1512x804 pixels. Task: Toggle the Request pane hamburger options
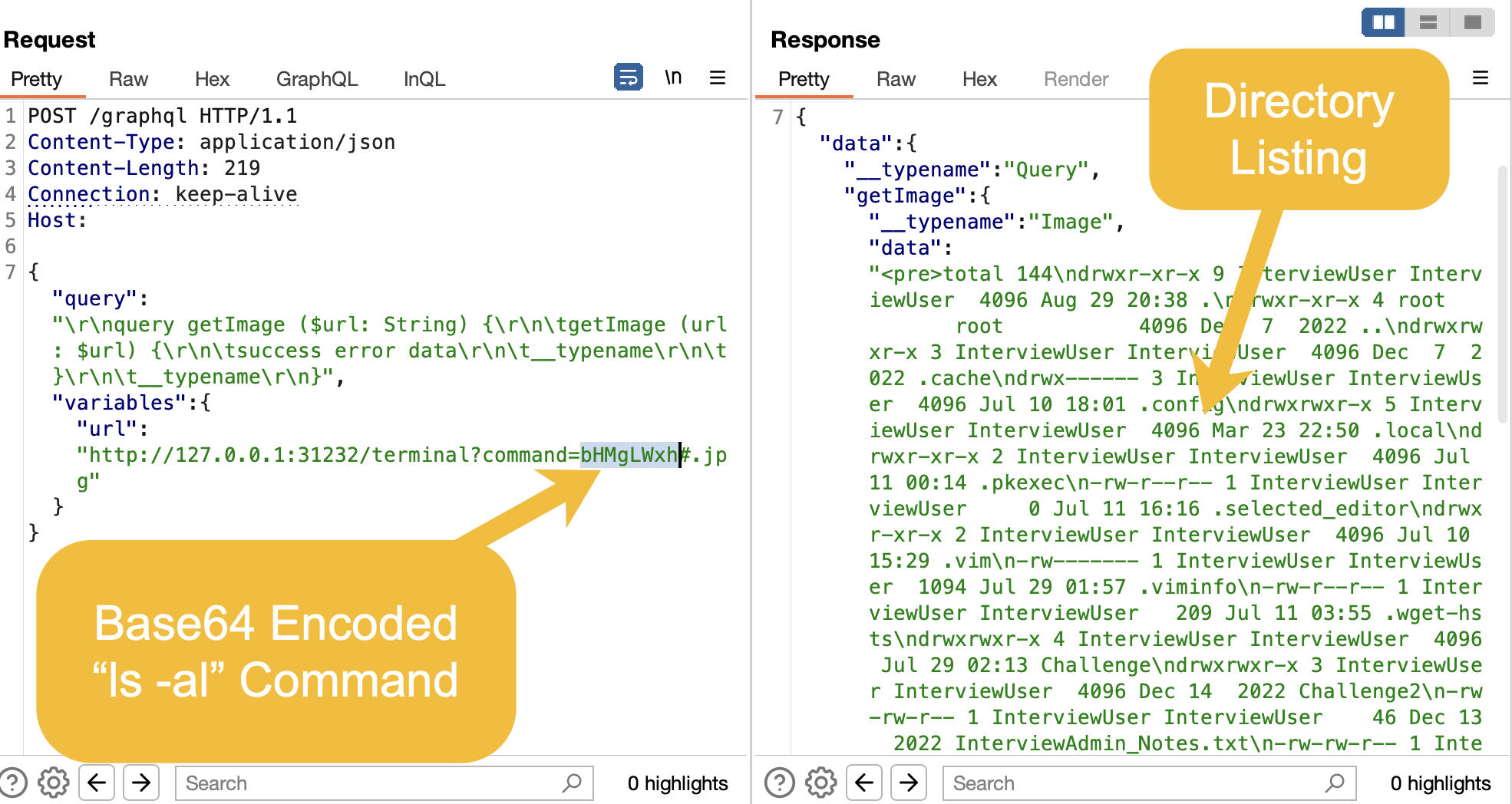[x=717, y=77]
